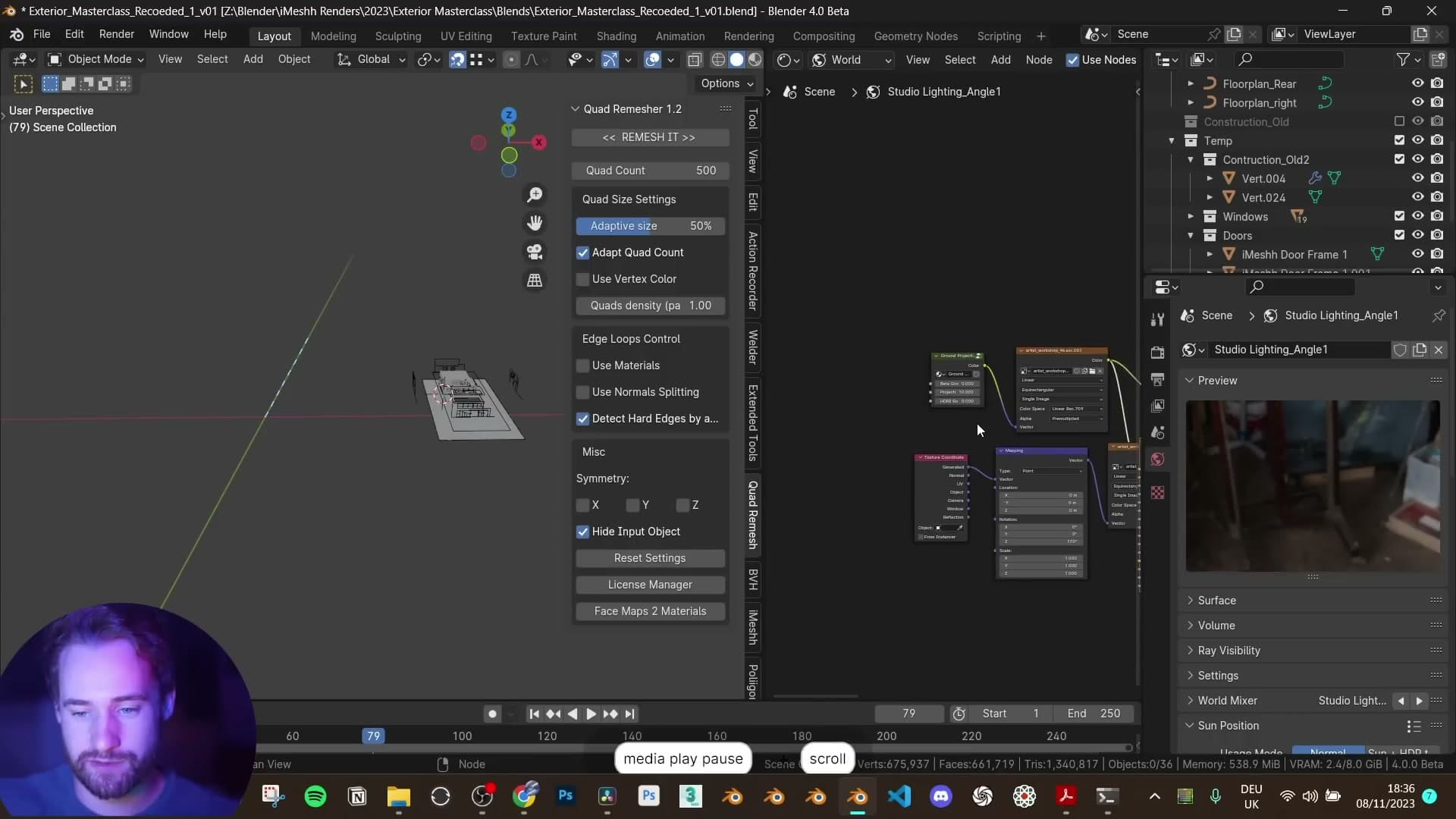Click the world Preview thumbnail

click(x=1313, y=486)
